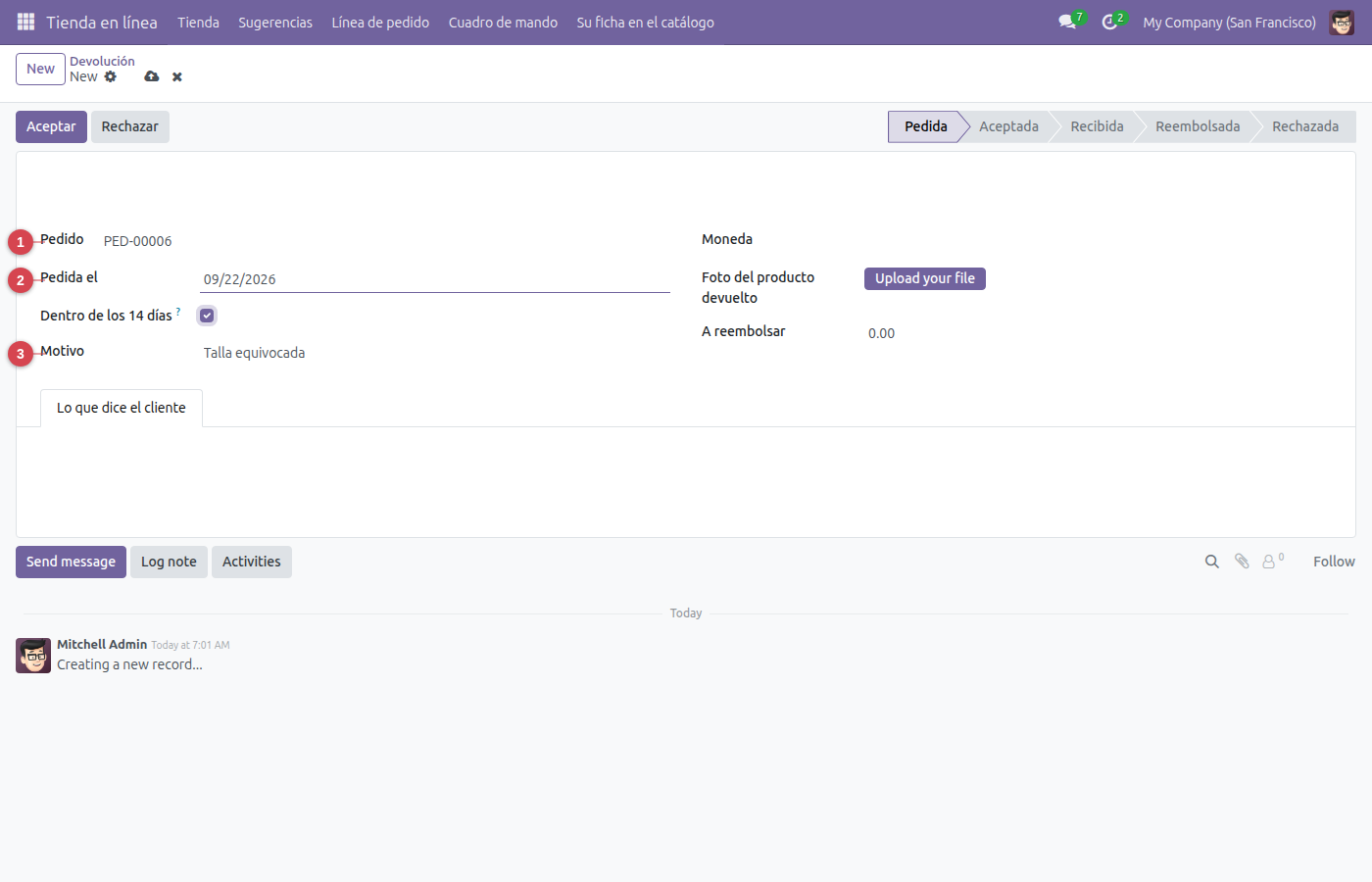The height and width of the screenshot is (882, 1372).
Task: Open Mitchell Admin user avatar menu
Action: [x=1342, y=22]
